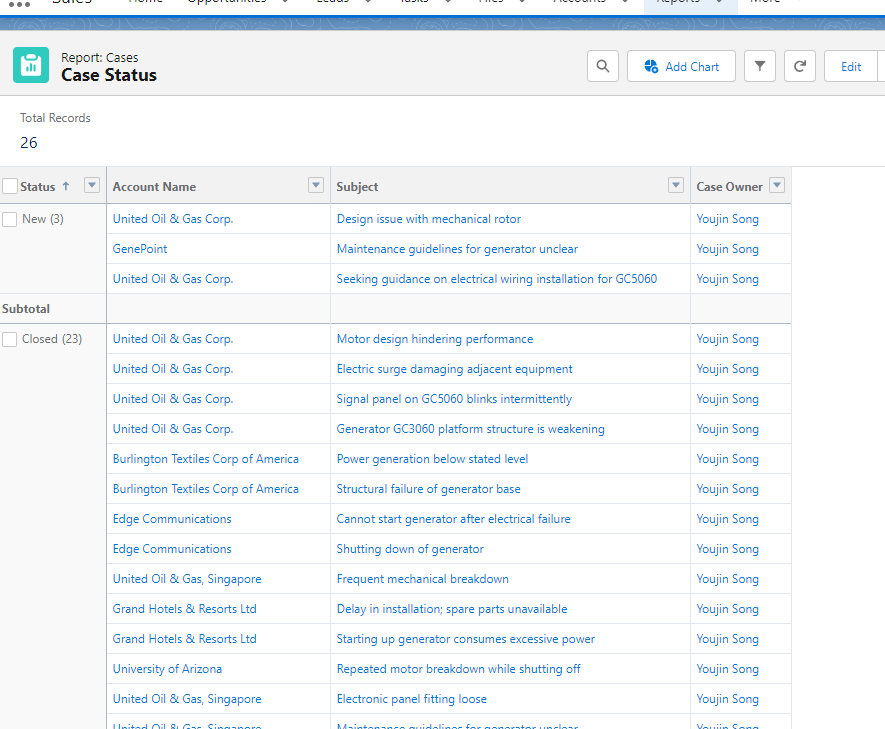Open the Account Name column dropdown

[x=316, y=185]
